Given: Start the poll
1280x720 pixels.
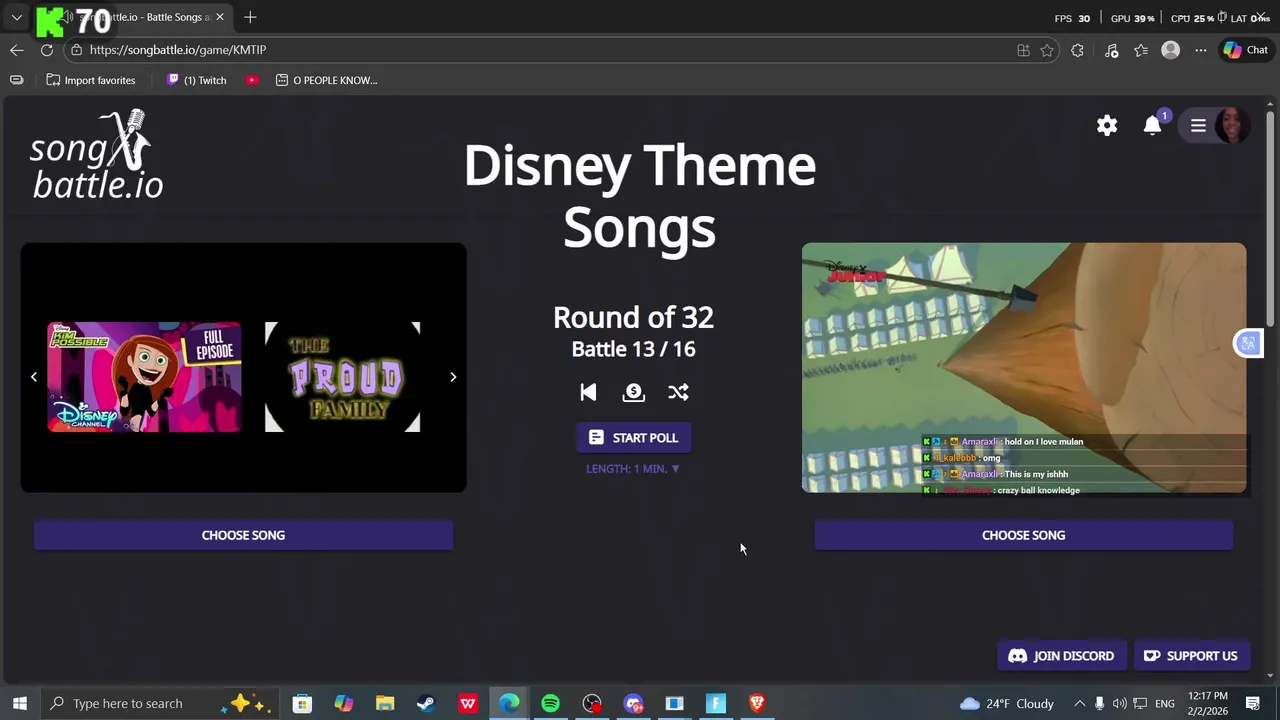Looking at the screenshot, I should pos(633,437).
